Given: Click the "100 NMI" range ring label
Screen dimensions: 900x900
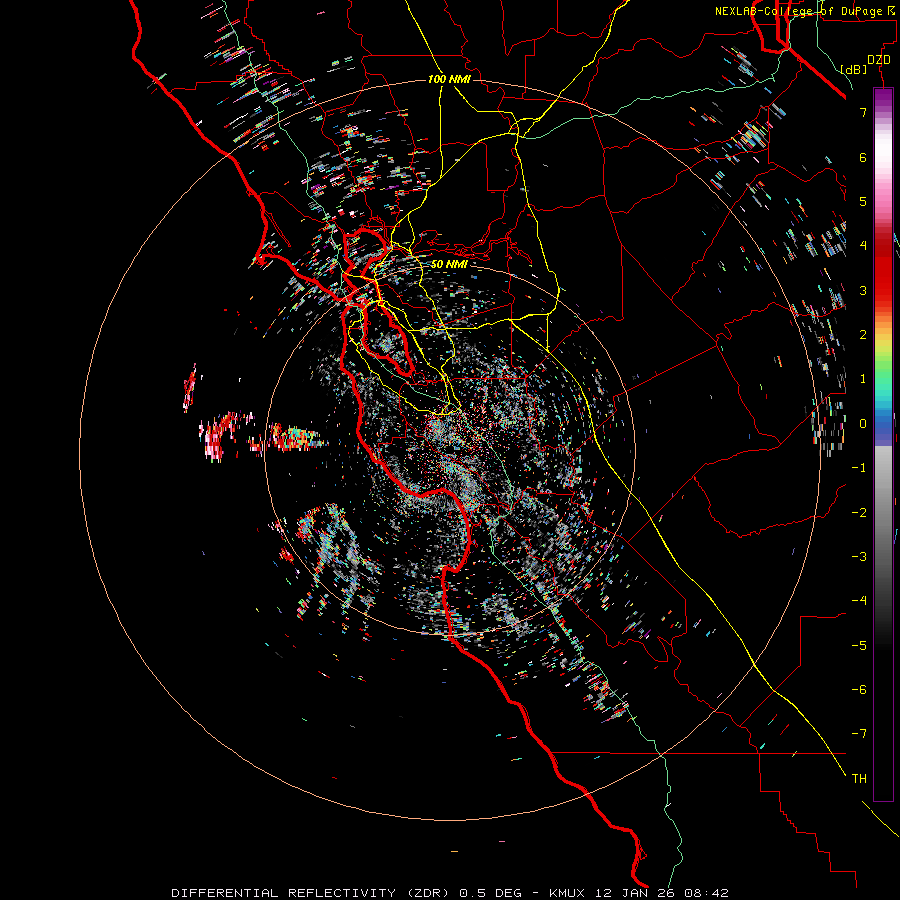Looking at the screenshot, I should point(449,79).
